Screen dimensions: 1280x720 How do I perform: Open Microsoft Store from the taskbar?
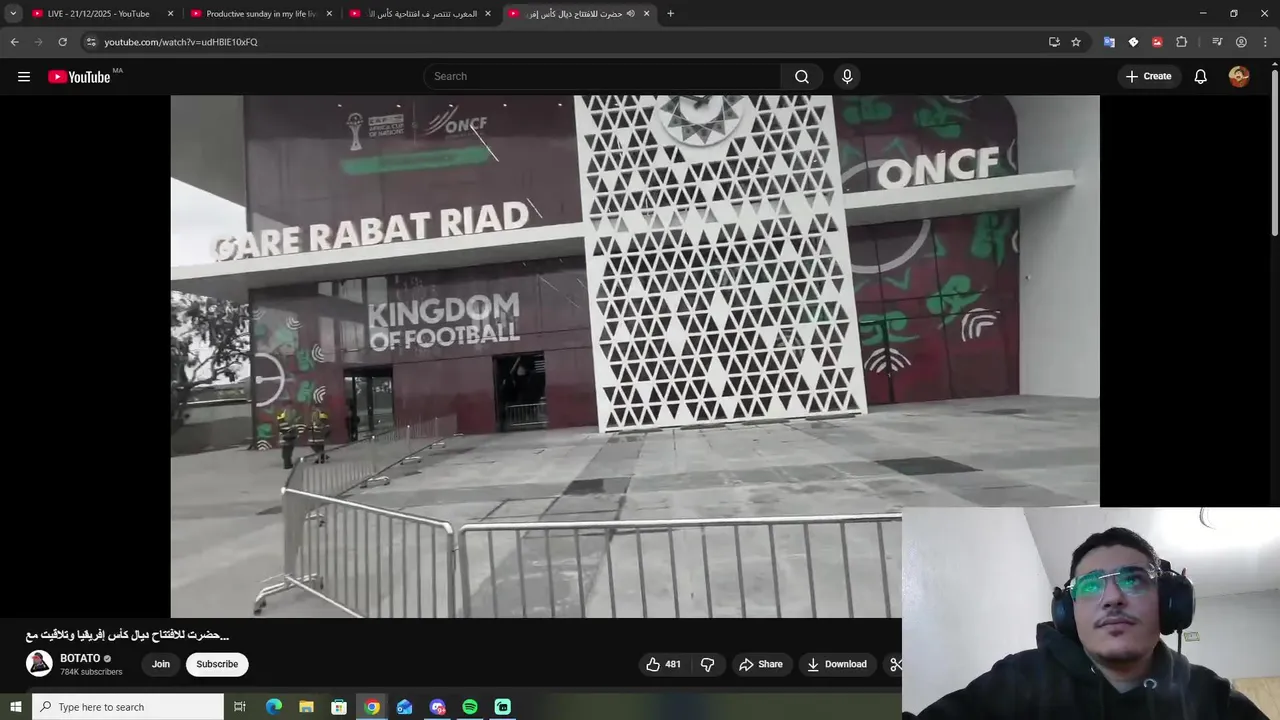point(339,707)
